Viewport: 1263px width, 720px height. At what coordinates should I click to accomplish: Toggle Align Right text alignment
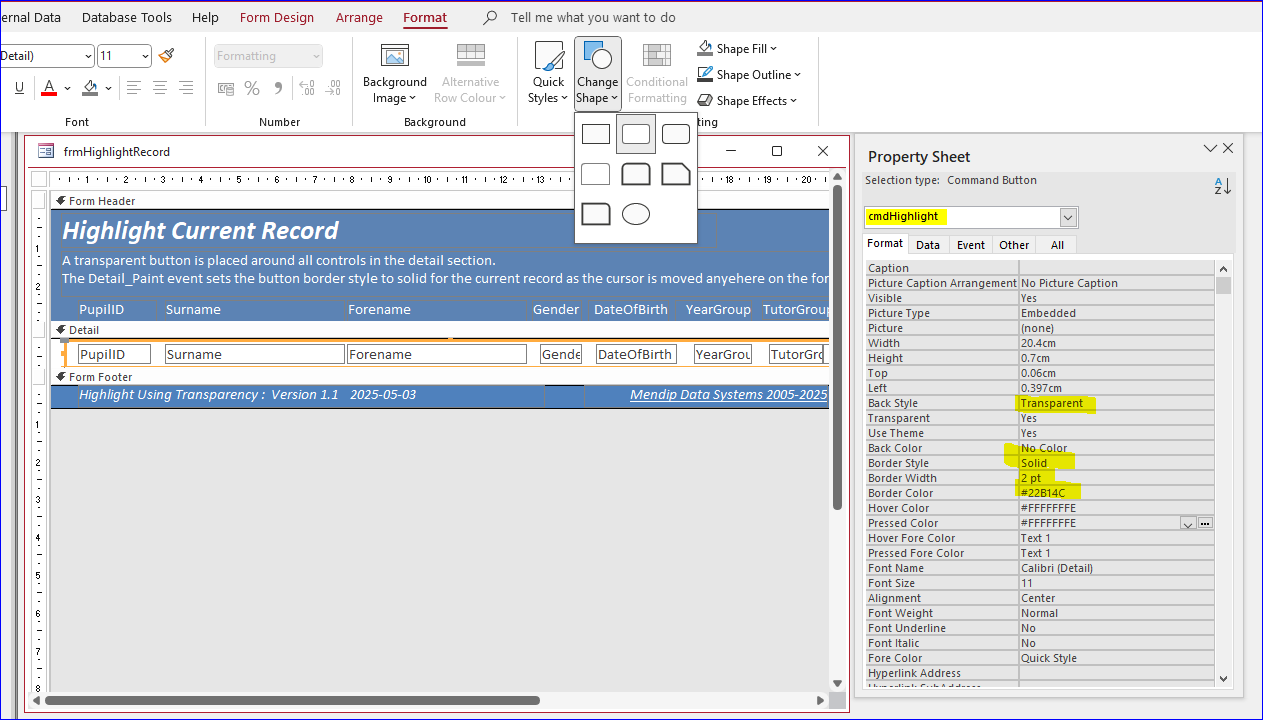(x=185, y=88)
